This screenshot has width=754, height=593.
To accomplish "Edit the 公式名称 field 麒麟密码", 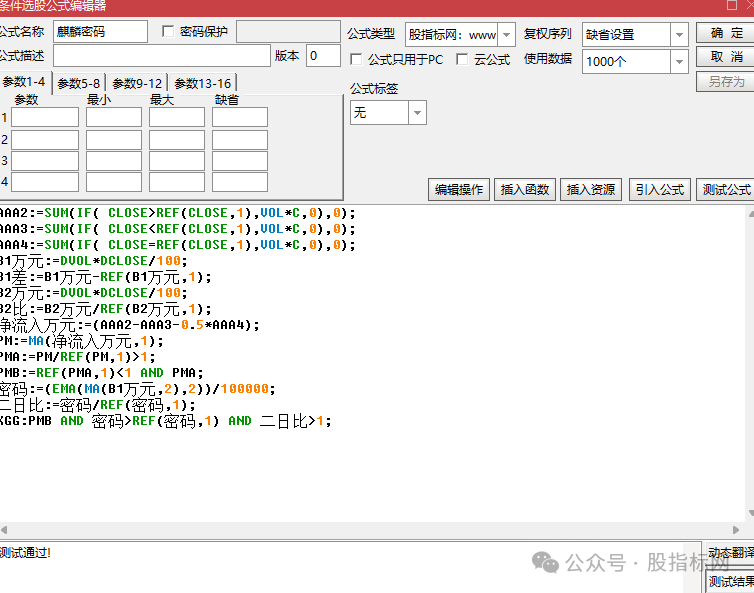I will pos(100,32).
